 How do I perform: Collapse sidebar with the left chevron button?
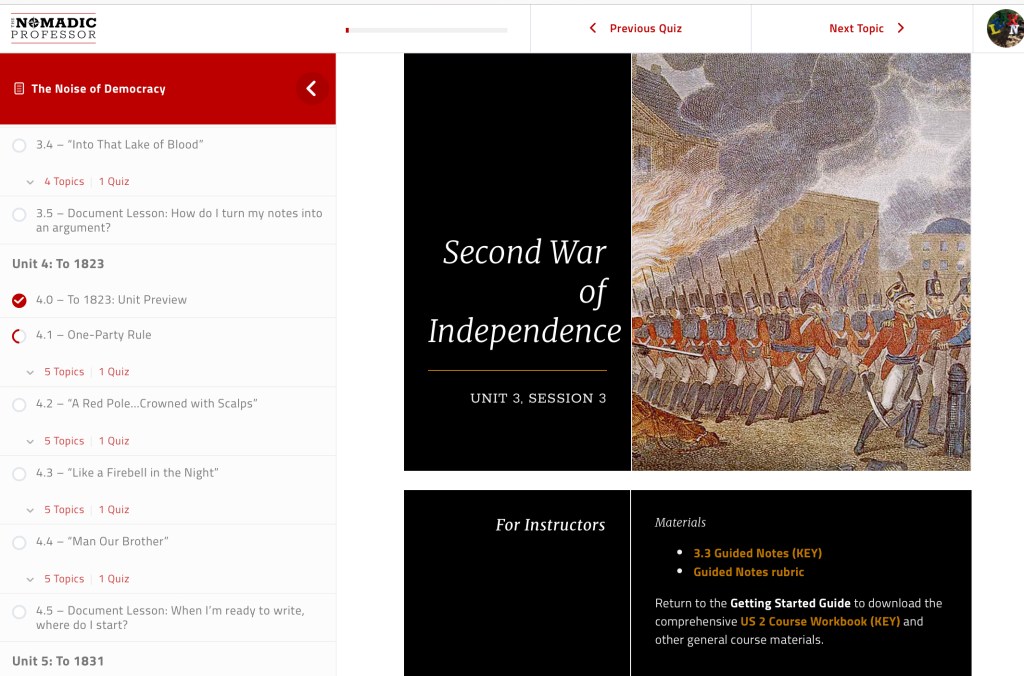click(x=311, y=89)
